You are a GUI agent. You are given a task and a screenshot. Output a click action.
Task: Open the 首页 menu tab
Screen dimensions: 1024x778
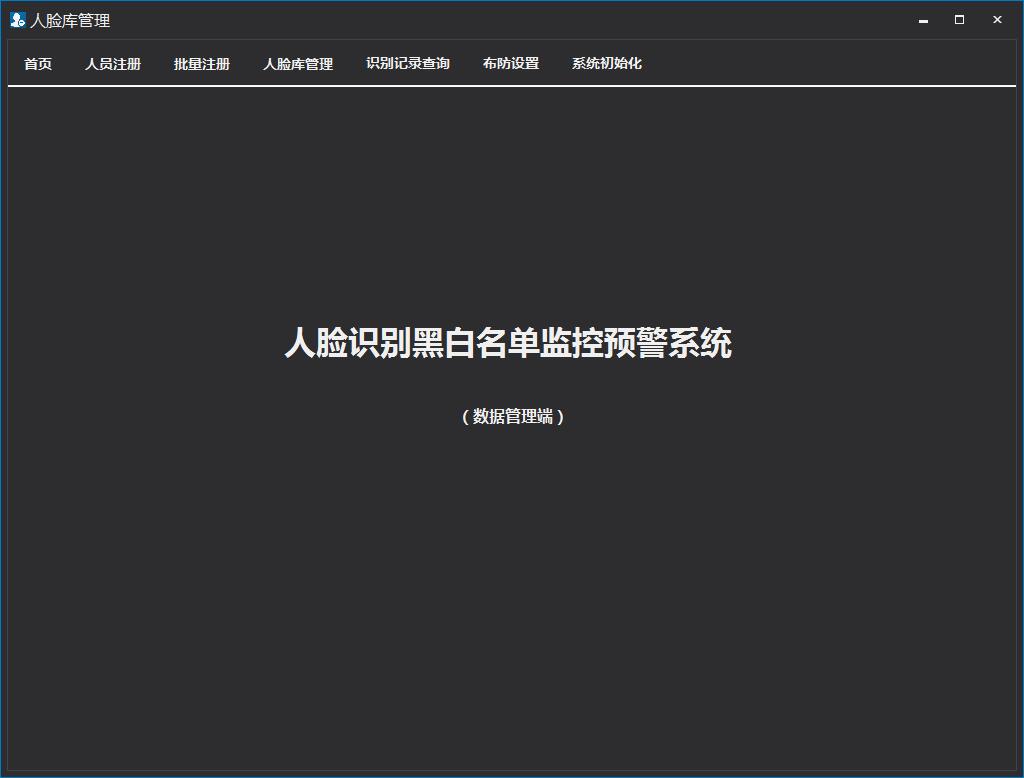coord(38,63)
